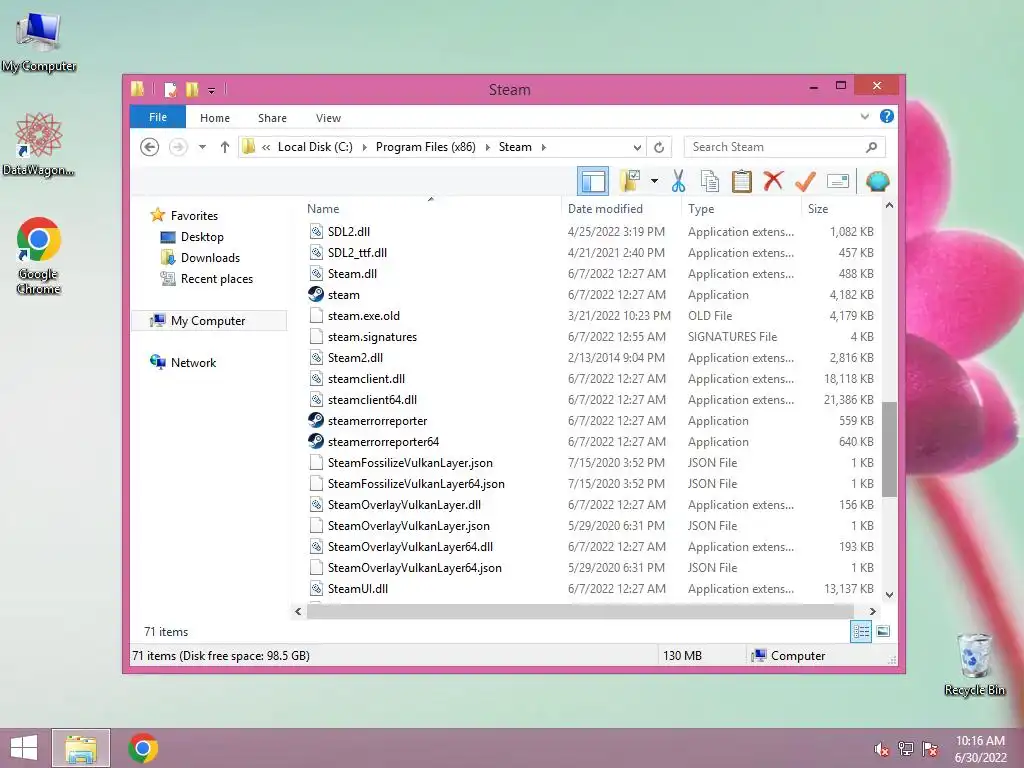This screenshot has width=1024, height=768.
Task: Open the DataWagon desktop shortcut
Action: tap(39, 145)
